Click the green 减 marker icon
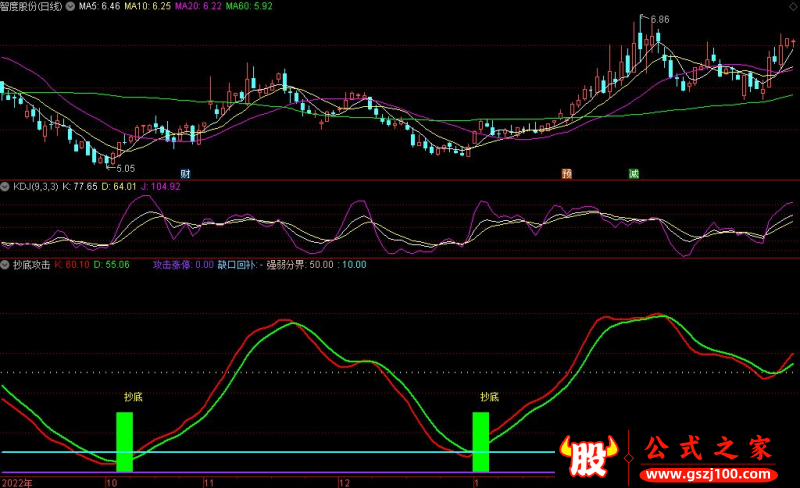The width and height of the screenshot is (800, 488). click(x=633, y=173)
